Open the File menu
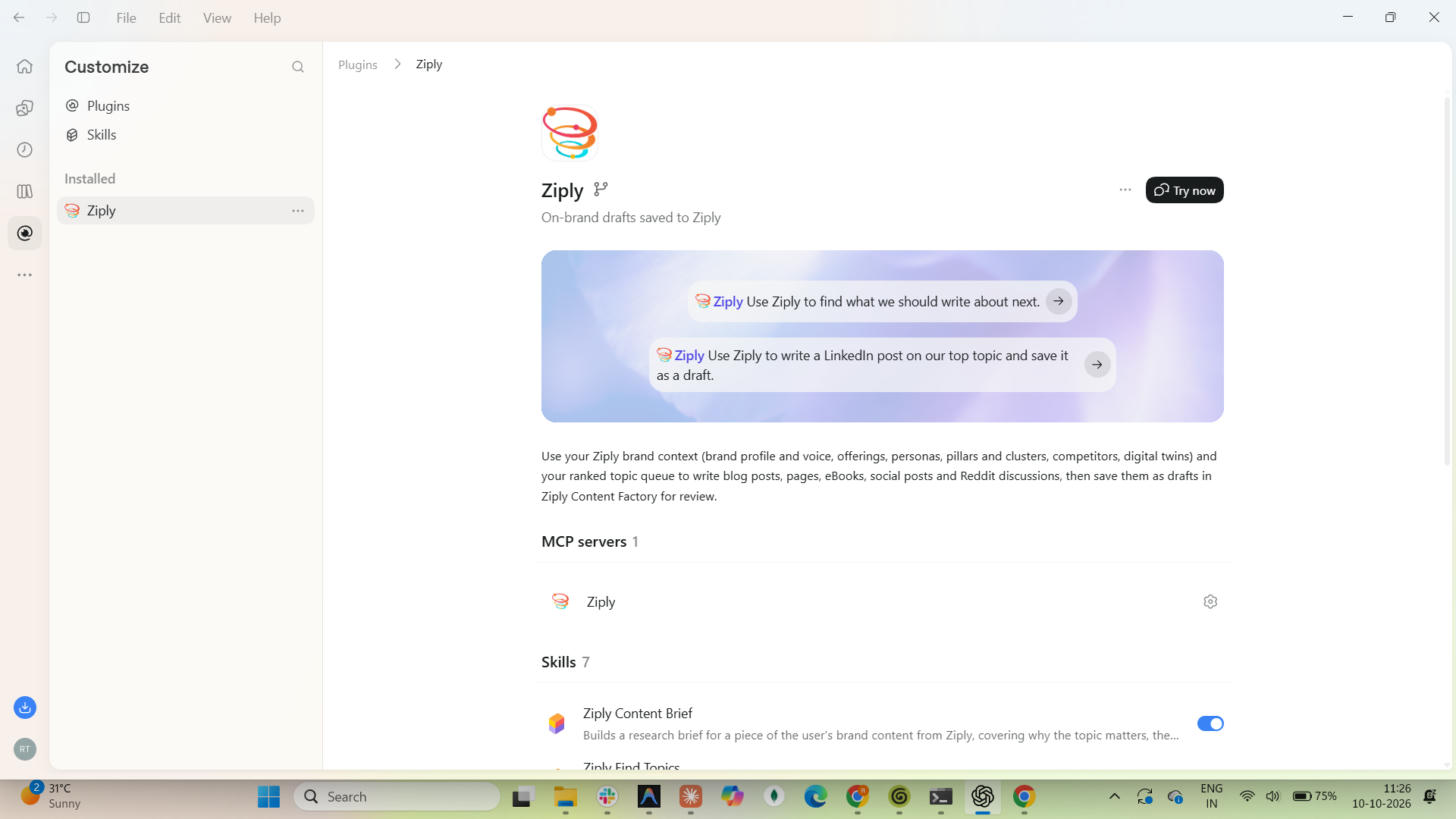The height and width of the screenshot is (819, 1456). (126, 18)
